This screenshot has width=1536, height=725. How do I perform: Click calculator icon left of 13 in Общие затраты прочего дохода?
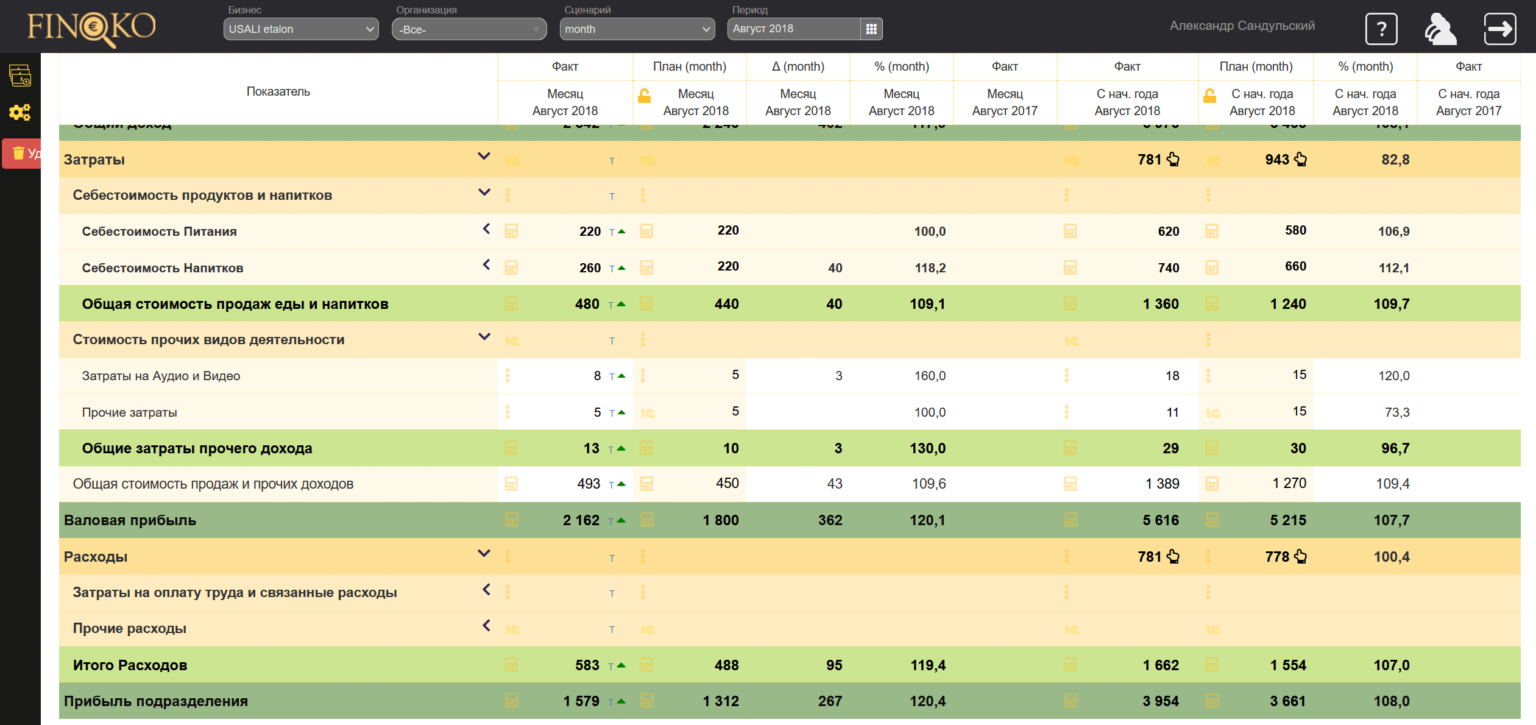point(511,448)
